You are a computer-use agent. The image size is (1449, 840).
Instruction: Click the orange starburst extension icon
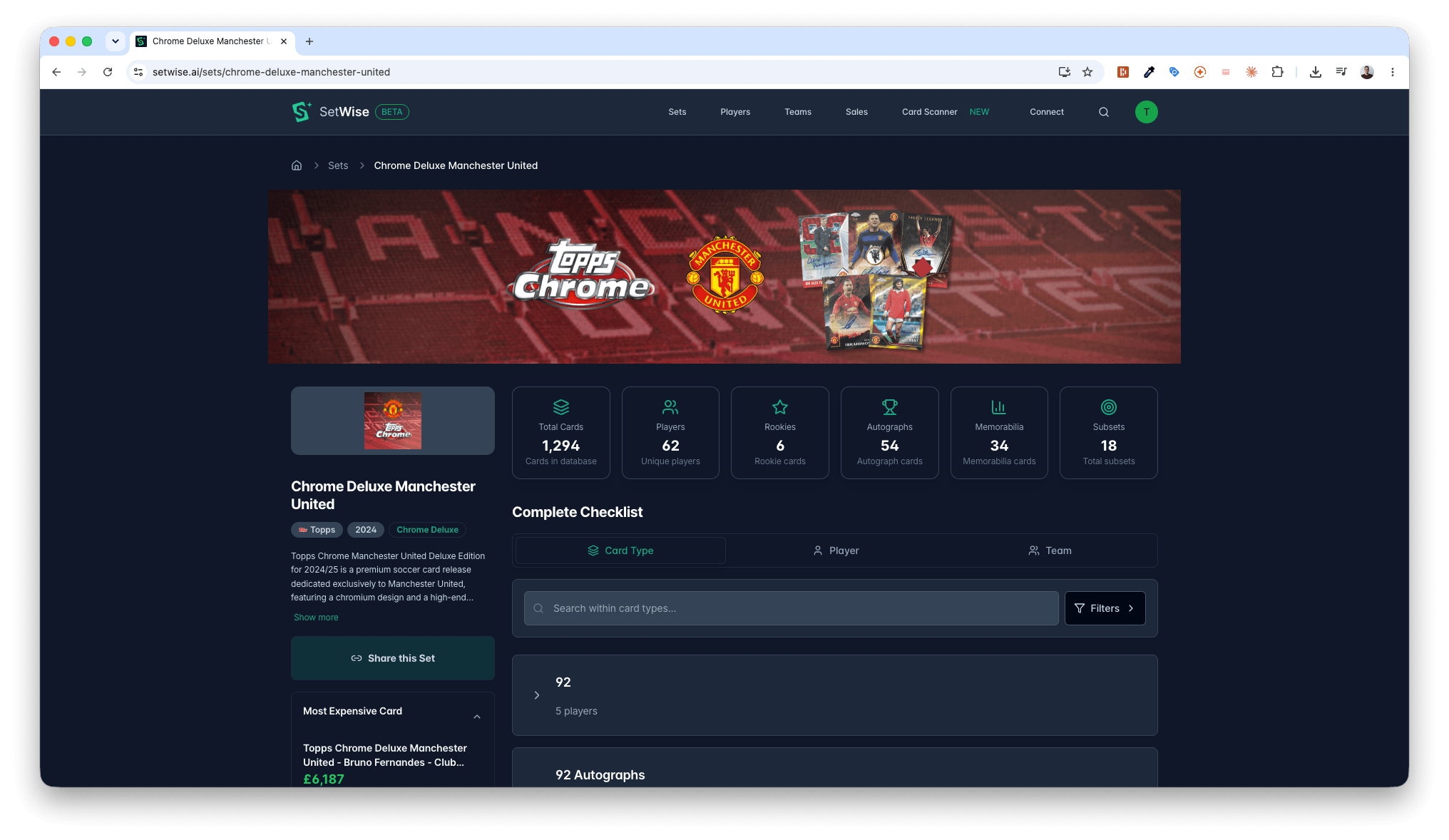[1251, 72]
